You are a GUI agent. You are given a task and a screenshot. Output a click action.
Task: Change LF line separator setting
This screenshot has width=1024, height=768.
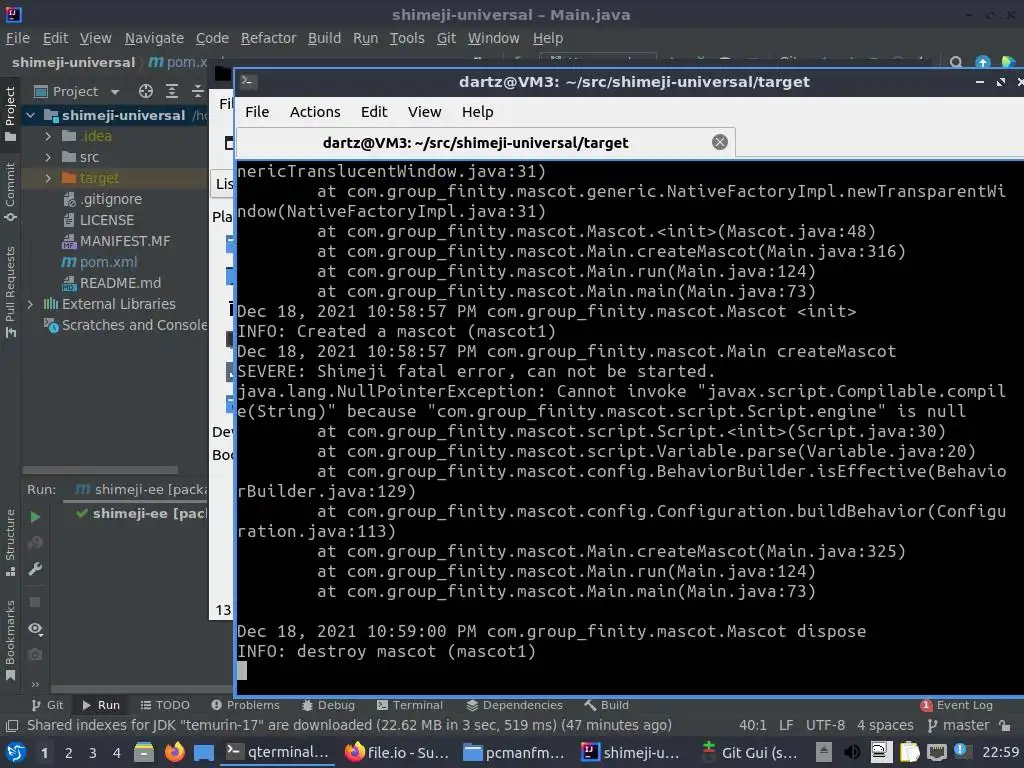pos(786,726)
